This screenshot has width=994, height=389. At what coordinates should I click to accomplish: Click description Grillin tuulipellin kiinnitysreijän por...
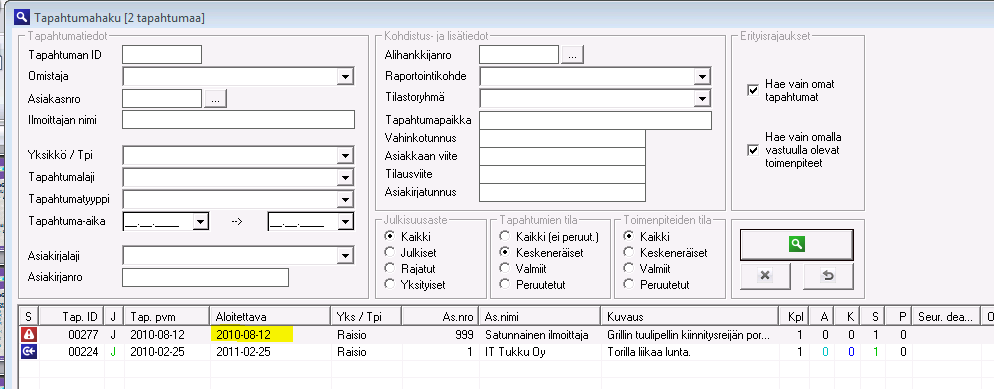pyautogui.click(x=689, y=335)
